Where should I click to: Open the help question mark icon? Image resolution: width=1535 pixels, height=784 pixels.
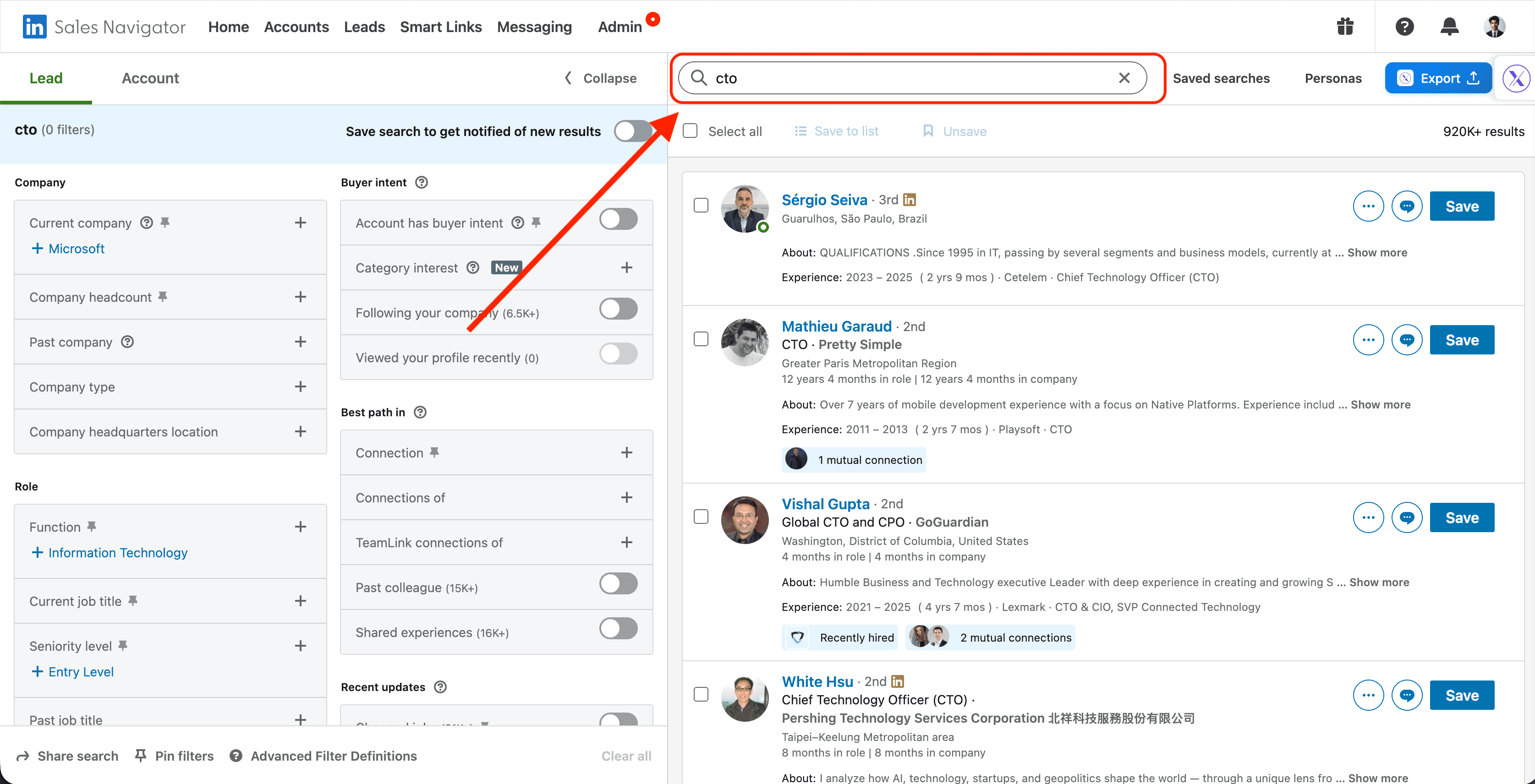click(x=1404, y=27)
